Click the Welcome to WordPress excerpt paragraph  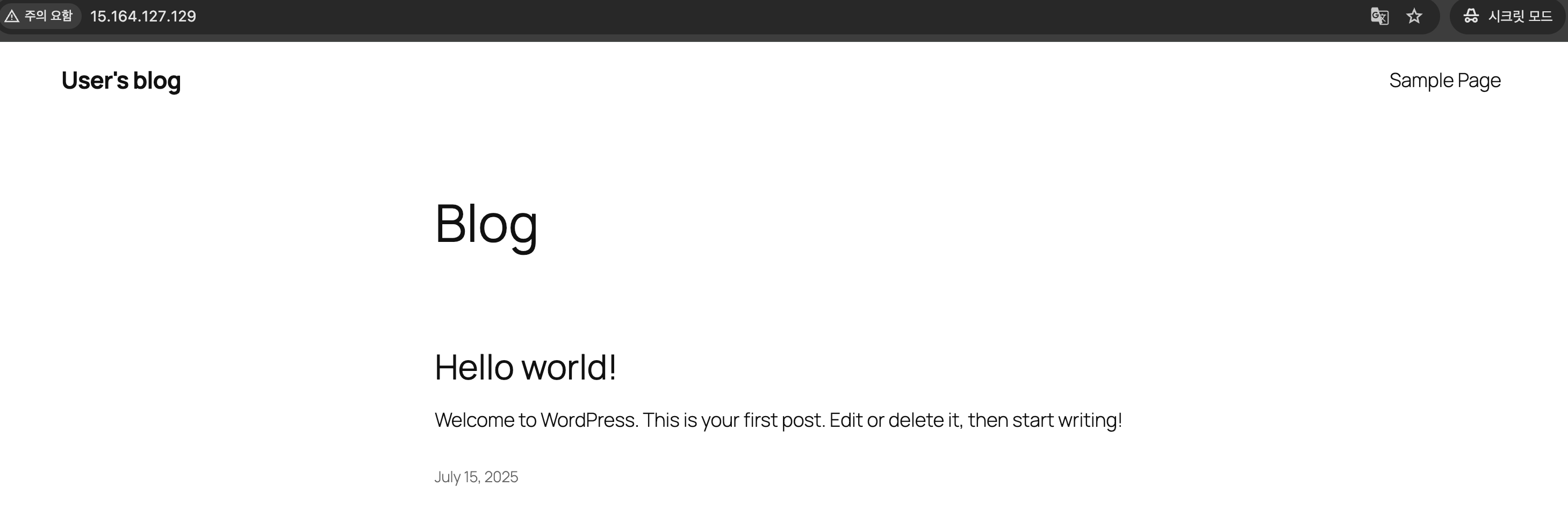[778, 420]
